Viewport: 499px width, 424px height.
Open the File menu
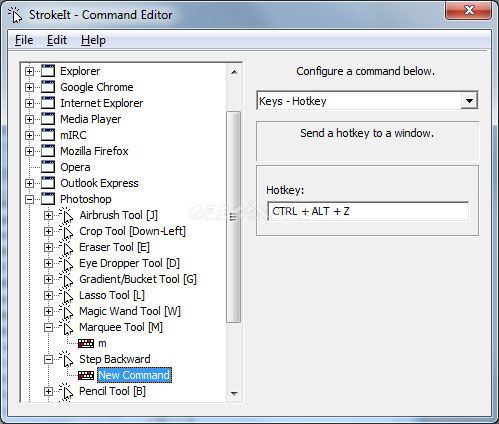pos(24,40)
